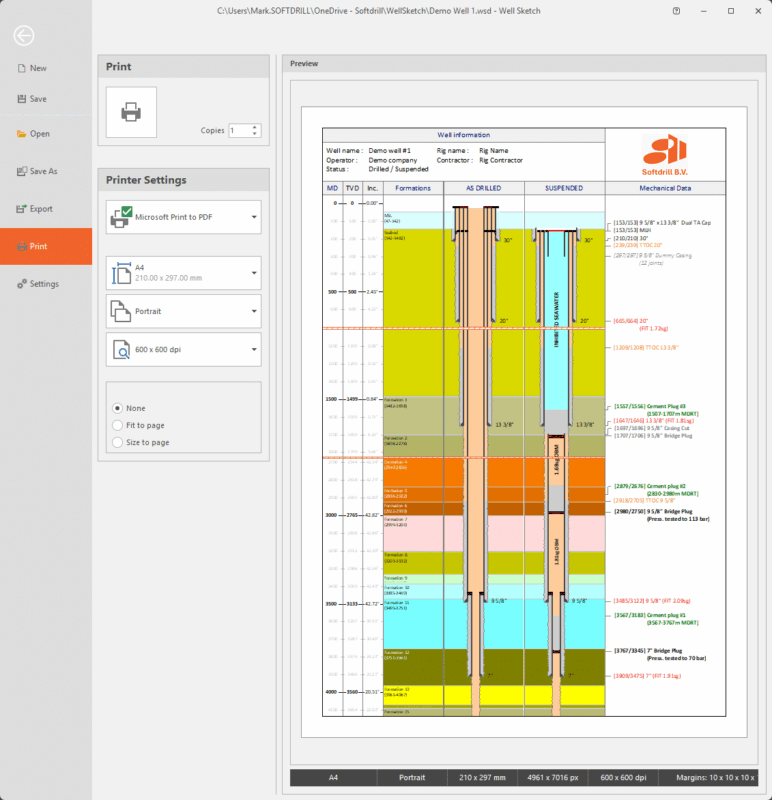Click the back arrow circle icon
This screenshot has width=772, height=800.
click(24, 35)
